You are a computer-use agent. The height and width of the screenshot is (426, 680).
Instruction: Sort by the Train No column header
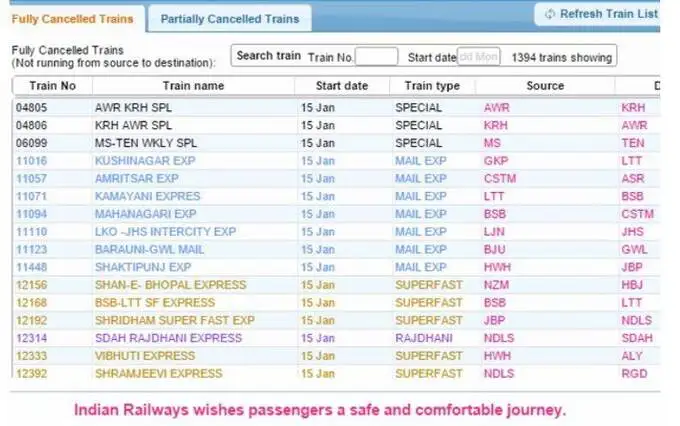(x=52, y=86)
